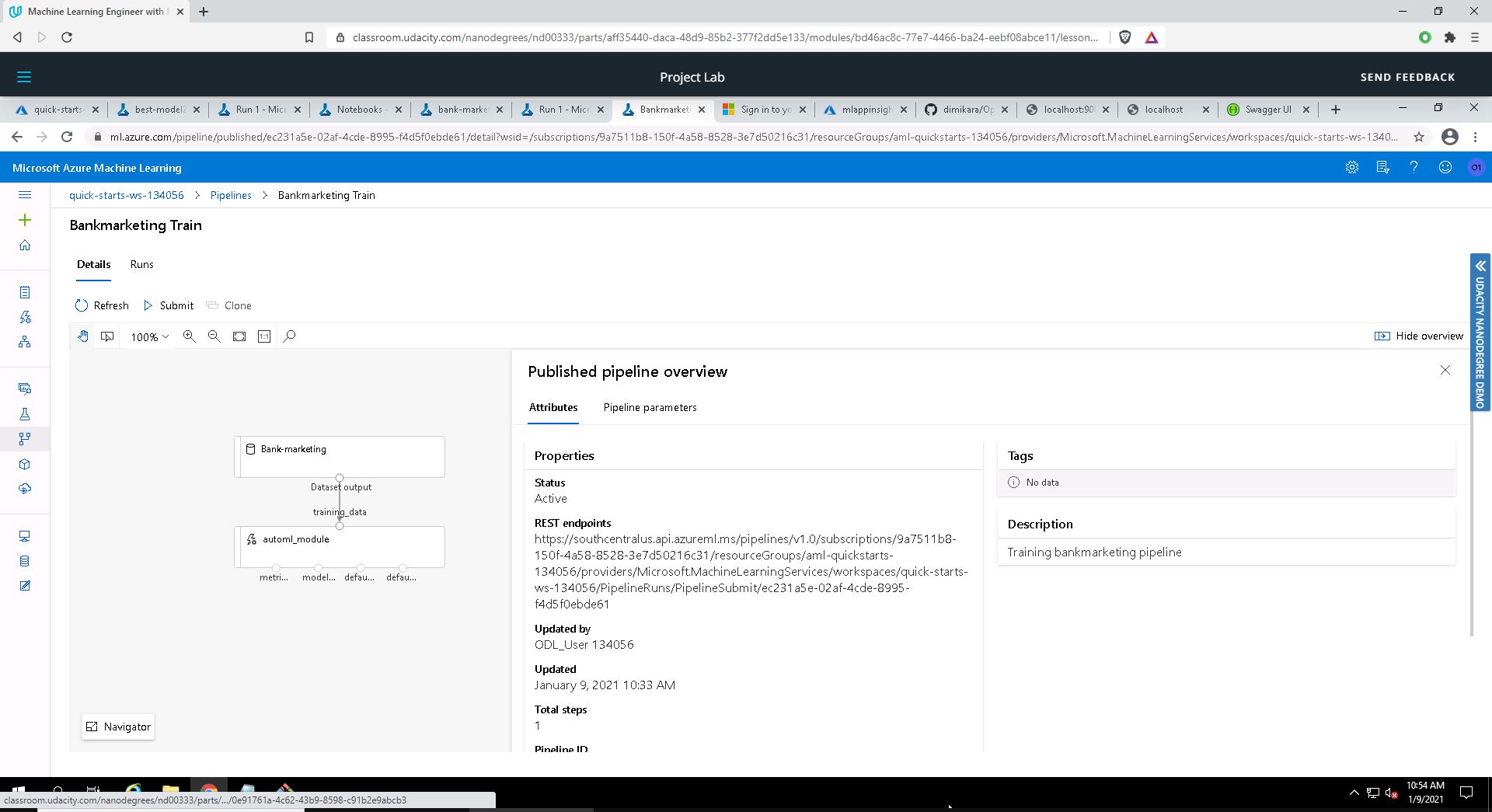The width and height of the screenshot is (1492, 812).
Task: Click the zoom to fit icon
Action: pos(239,336)
